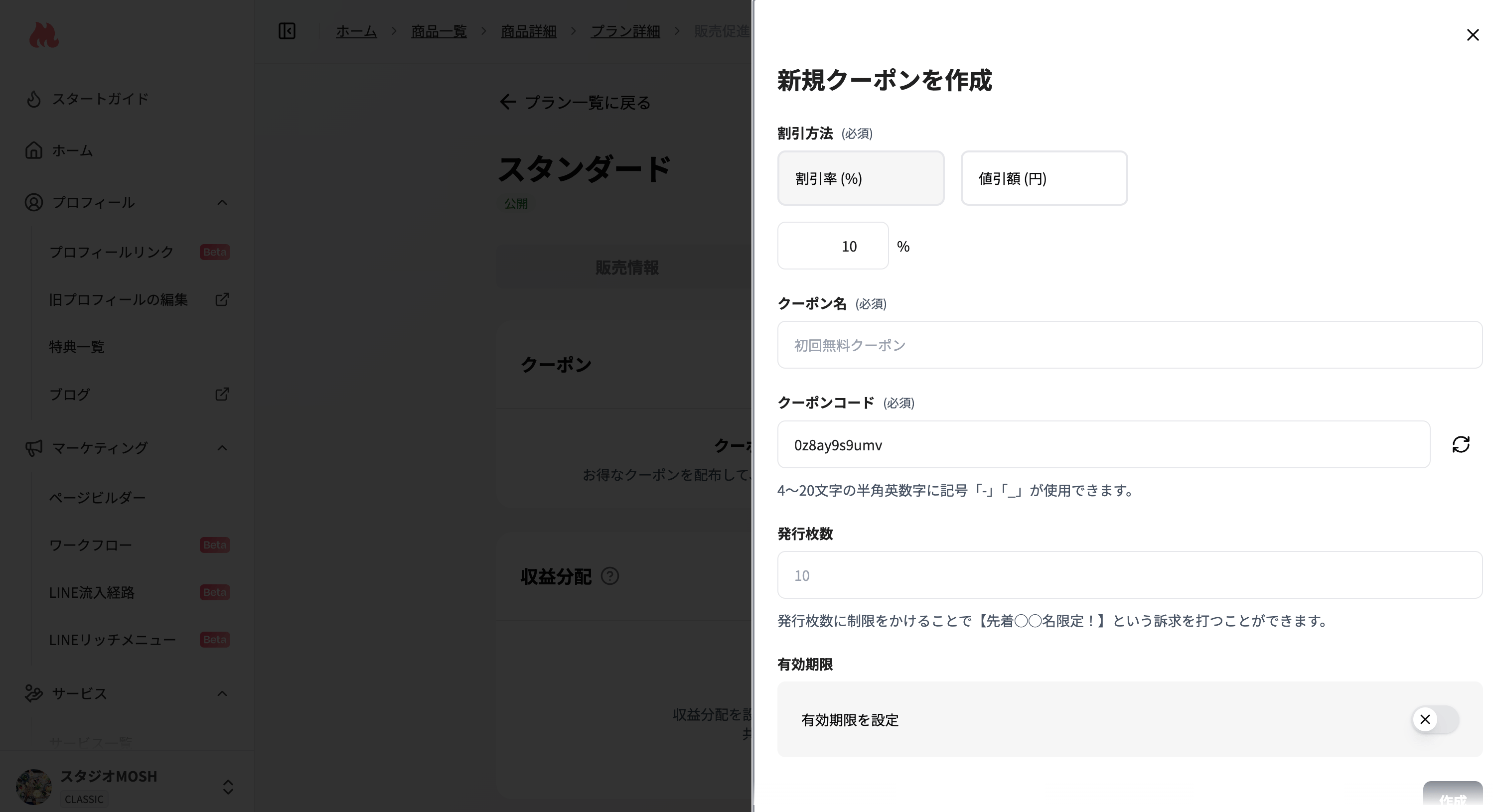
Task: Open LINEリッチメニュー in the sidebar
Action: [x=113, y=640]
